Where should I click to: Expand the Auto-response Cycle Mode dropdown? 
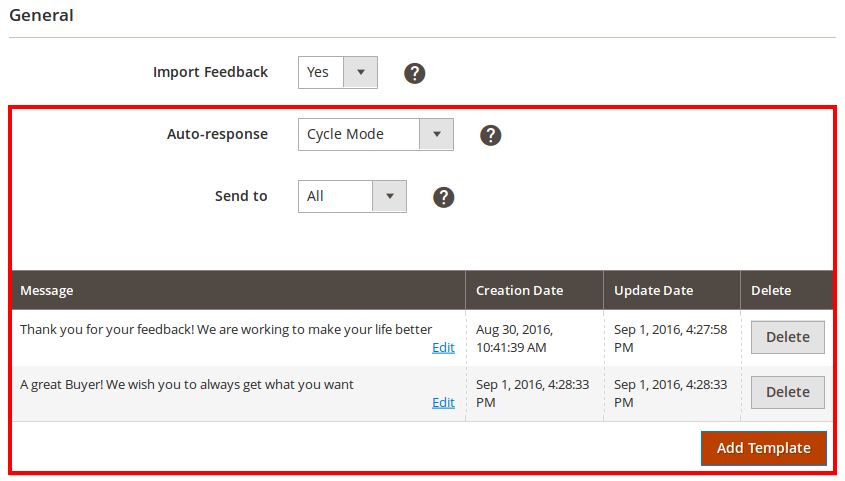pos(376,135)
